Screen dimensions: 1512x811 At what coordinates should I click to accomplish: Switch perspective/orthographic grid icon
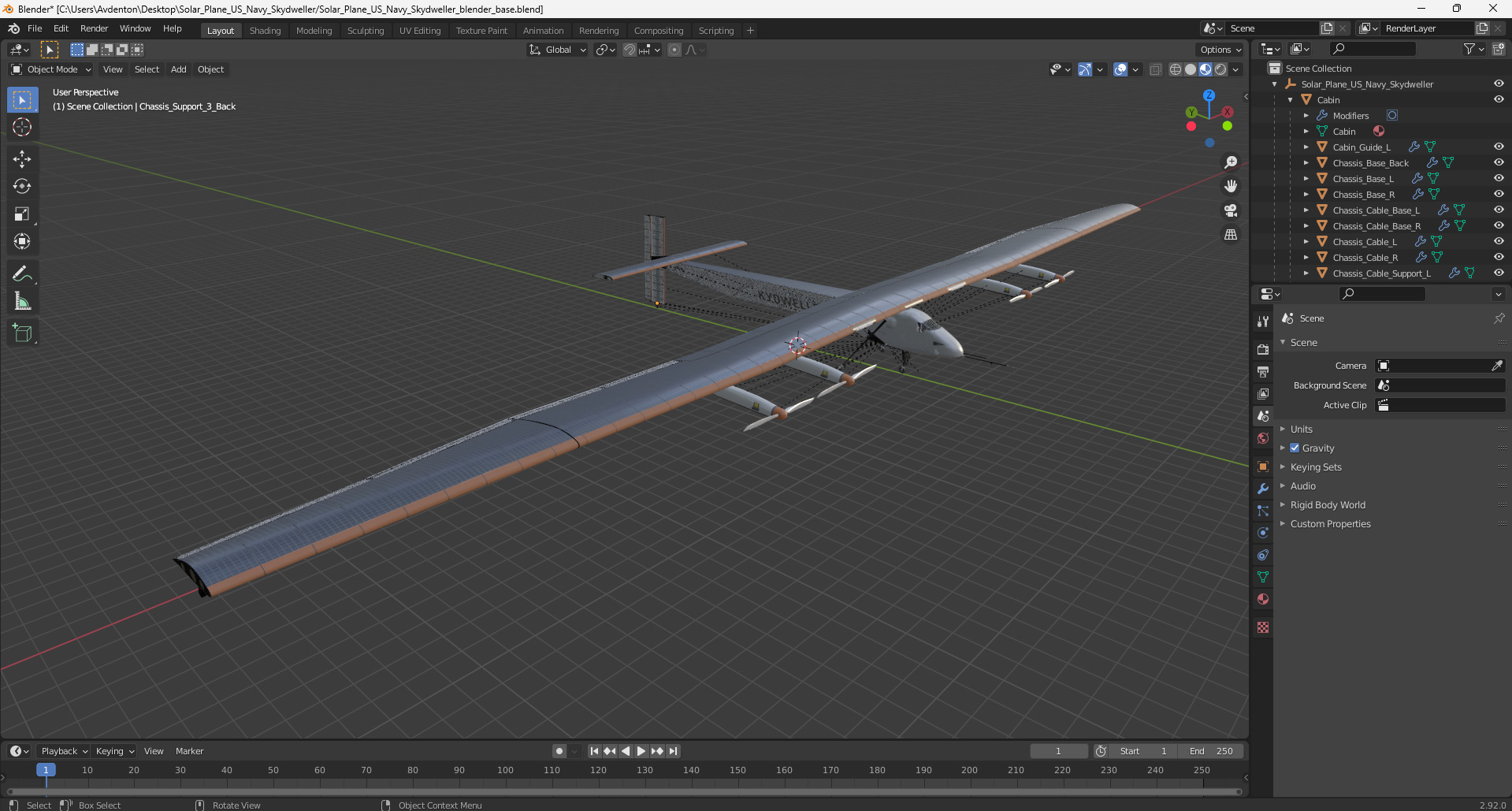1231,235
